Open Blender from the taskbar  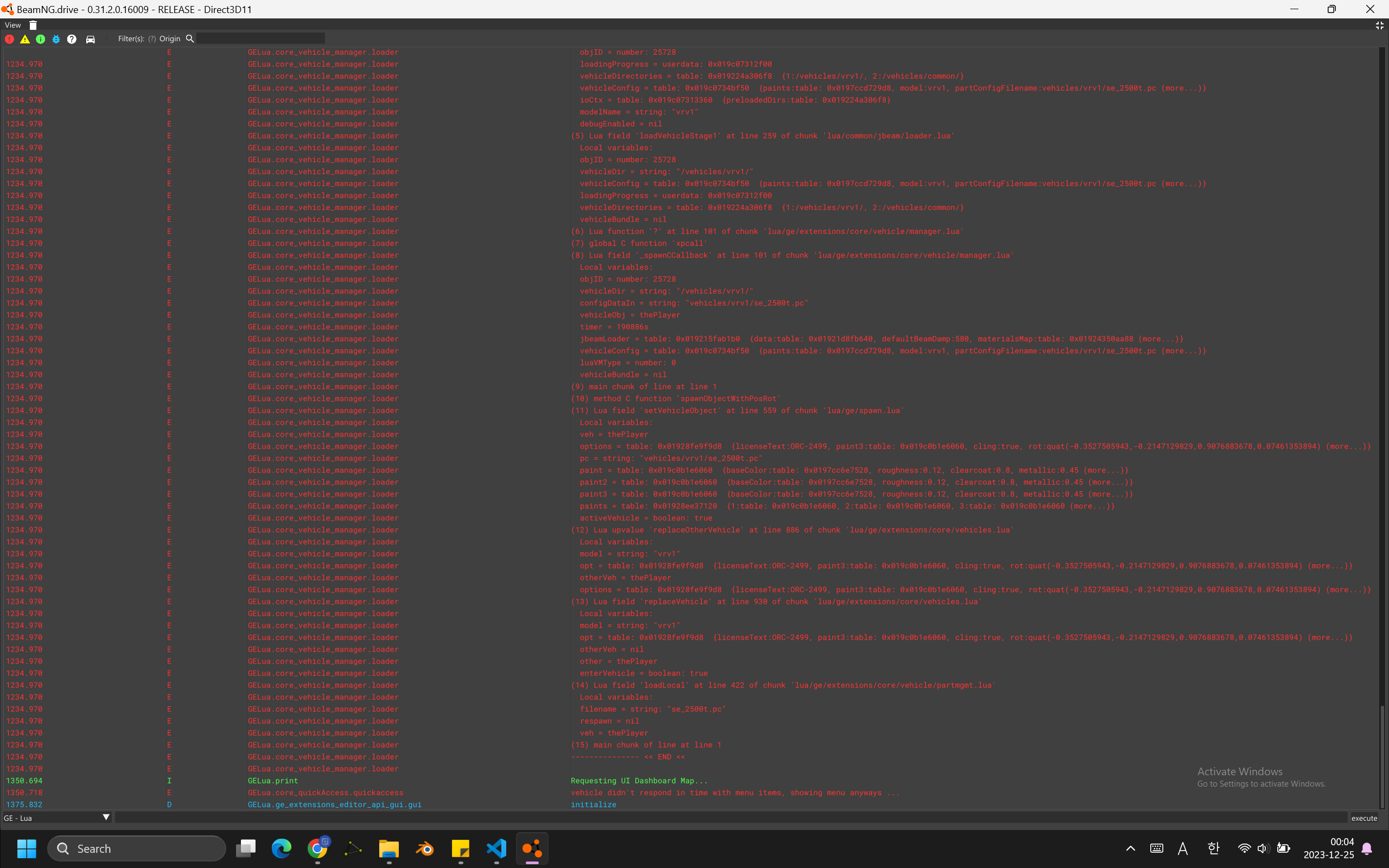pyautogui.click(x=425, y=848)
